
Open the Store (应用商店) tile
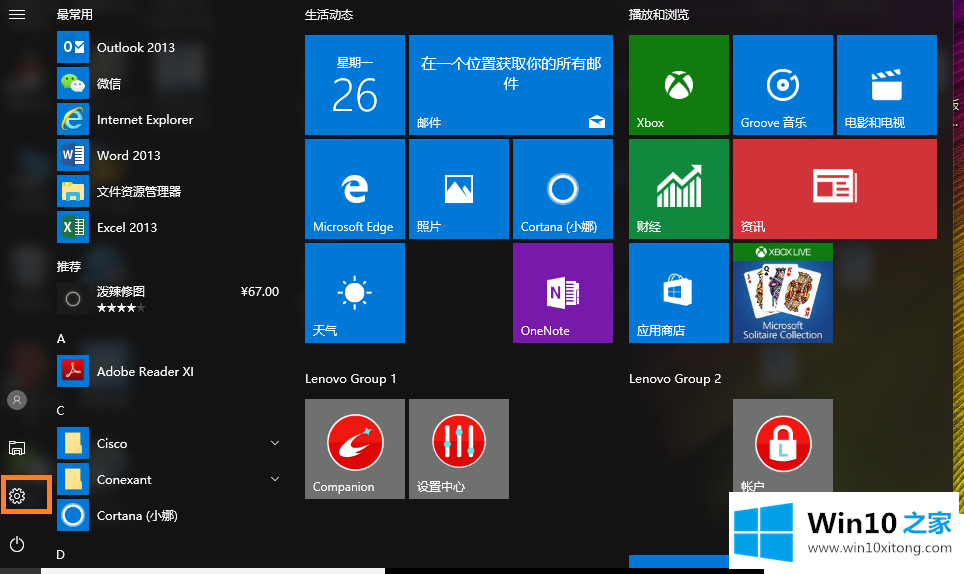(679, 293)
